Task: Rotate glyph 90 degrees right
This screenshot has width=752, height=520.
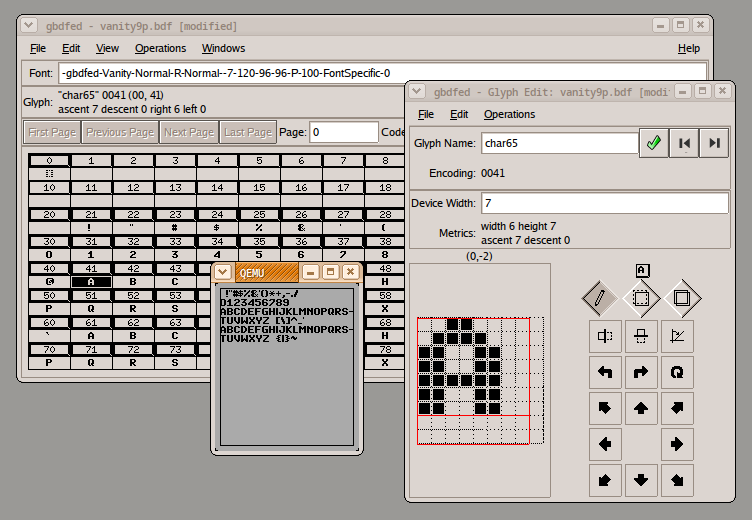Action: (x=641, y=373)
